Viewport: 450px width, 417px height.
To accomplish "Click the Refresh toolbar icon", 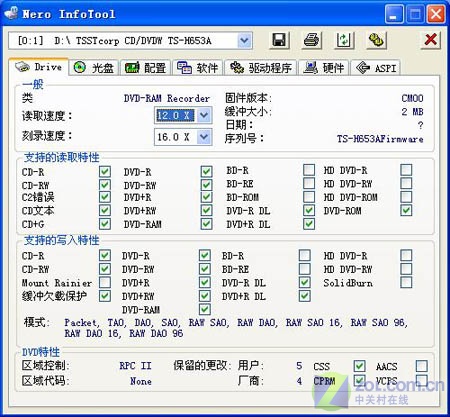I will (x=344, y=40).
